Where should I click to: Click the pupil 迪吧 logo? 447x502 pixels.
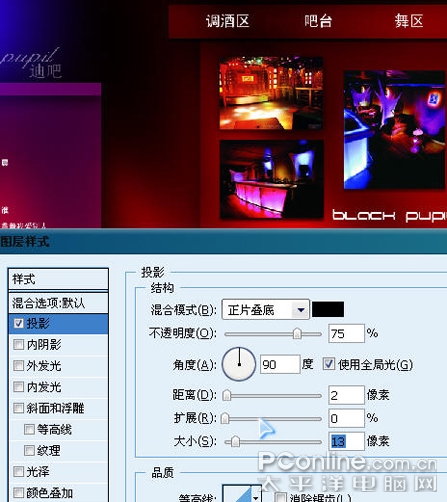point(32,63)
